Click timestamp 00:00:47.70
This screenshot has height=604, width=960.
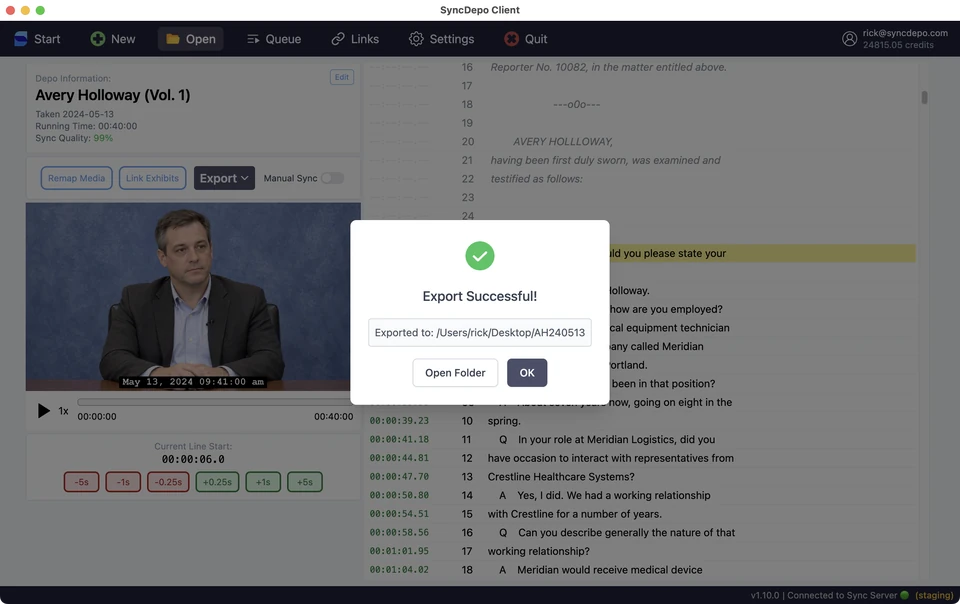click(x=399, y=477)
